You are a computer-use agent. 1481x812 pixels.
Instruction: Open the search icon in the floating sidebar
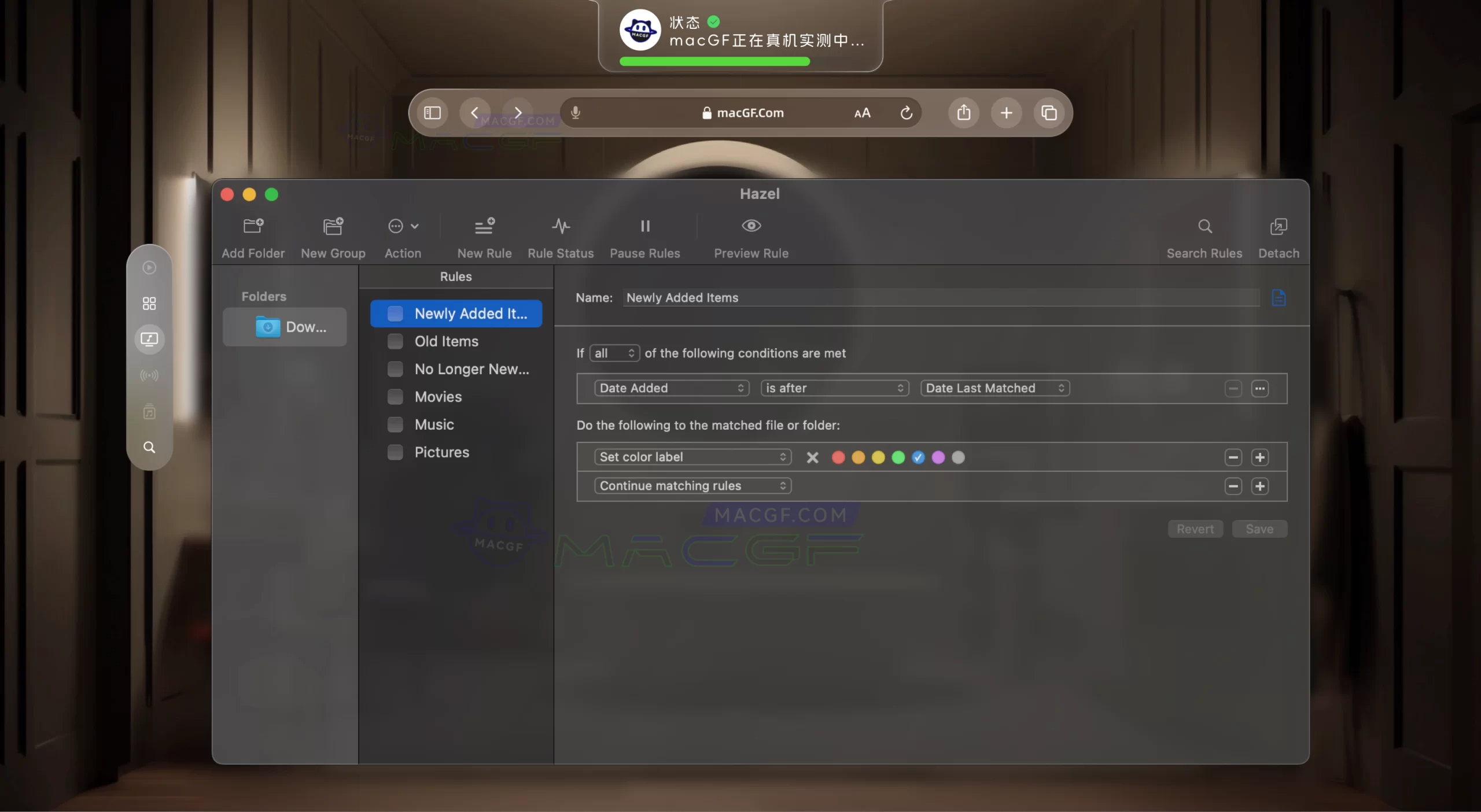coord(149,447)
